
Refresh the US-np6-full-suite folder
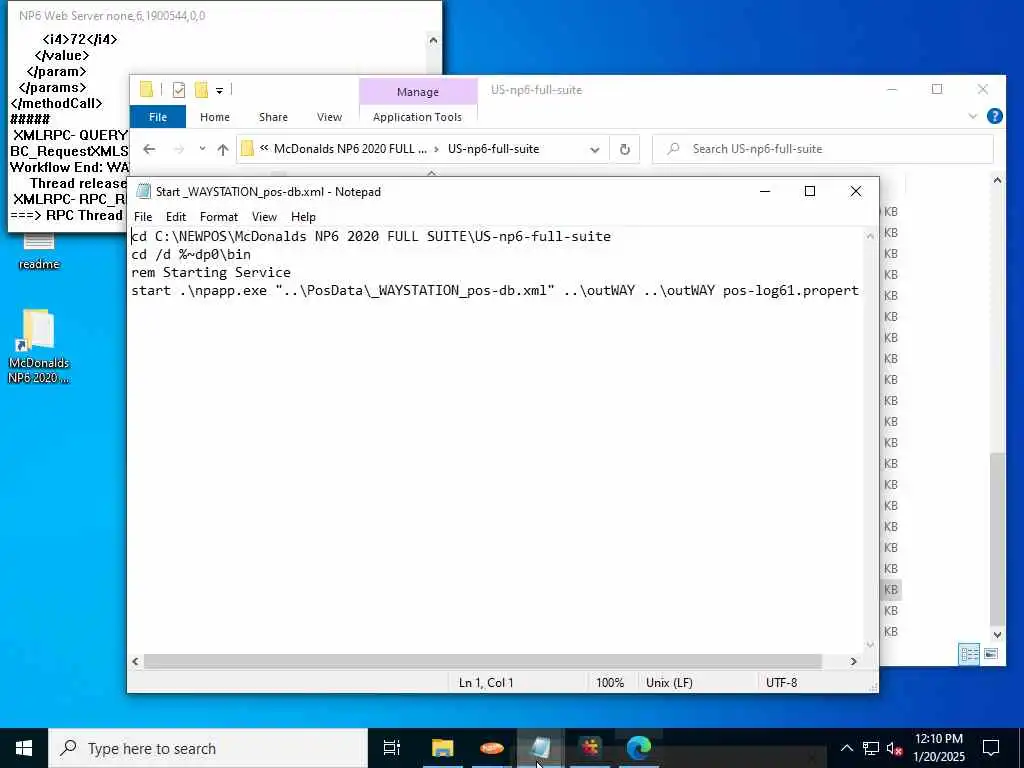click(x=624, y=150)
